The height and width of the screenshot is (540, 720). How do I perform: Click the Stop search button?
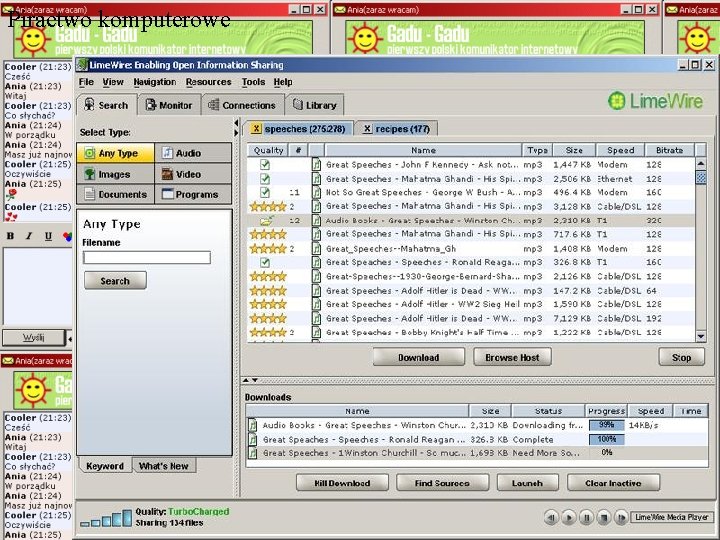[681, 357]
